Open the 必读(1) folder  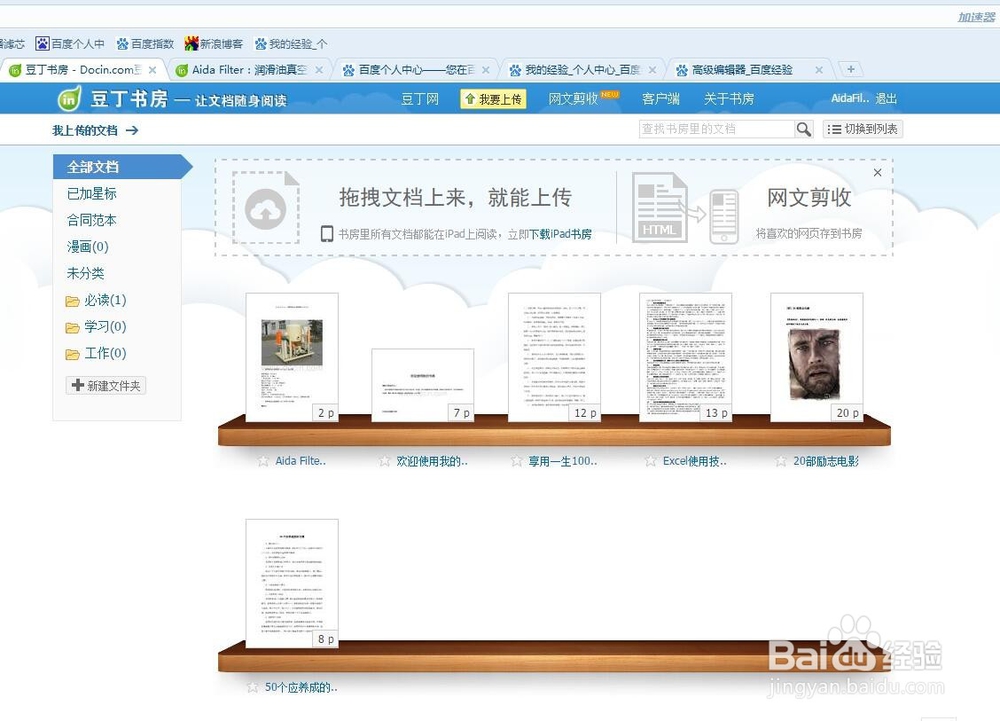[96, 300]
